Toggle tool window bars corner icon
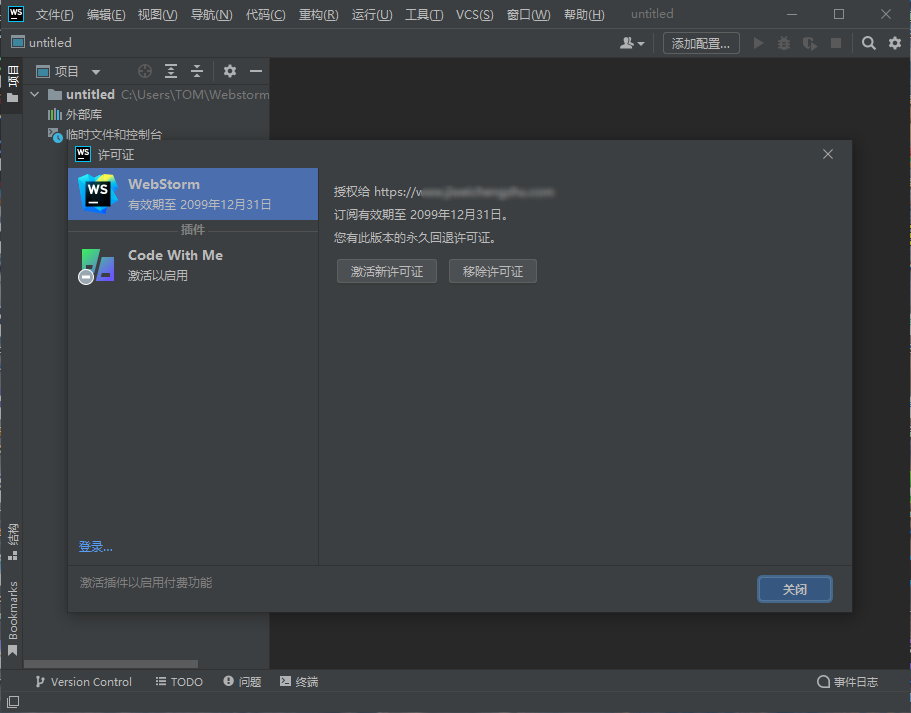 coord(13,702)
